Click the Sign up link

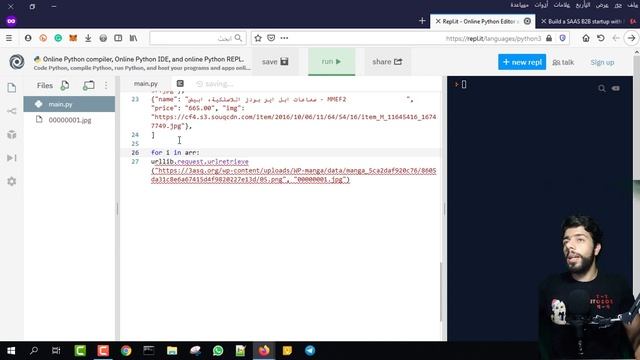602,62
